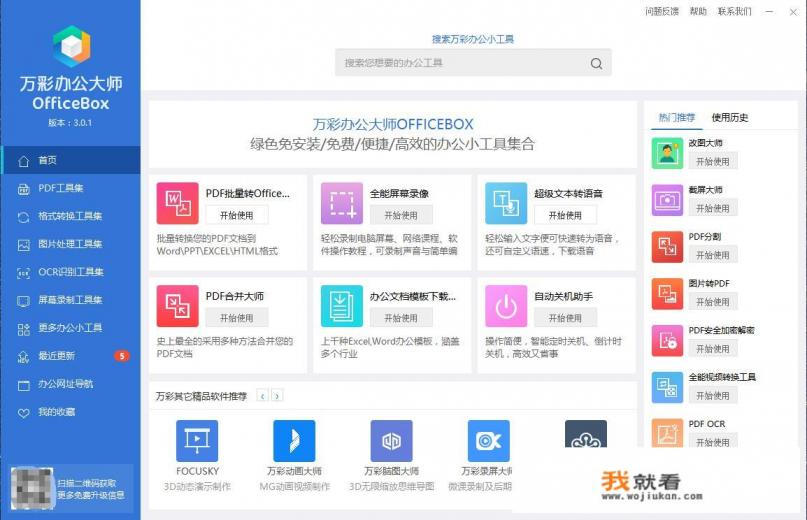Open OCR识别工具集 in the sidebar
The height and width of the screenshot is (520, 807).
71,272
